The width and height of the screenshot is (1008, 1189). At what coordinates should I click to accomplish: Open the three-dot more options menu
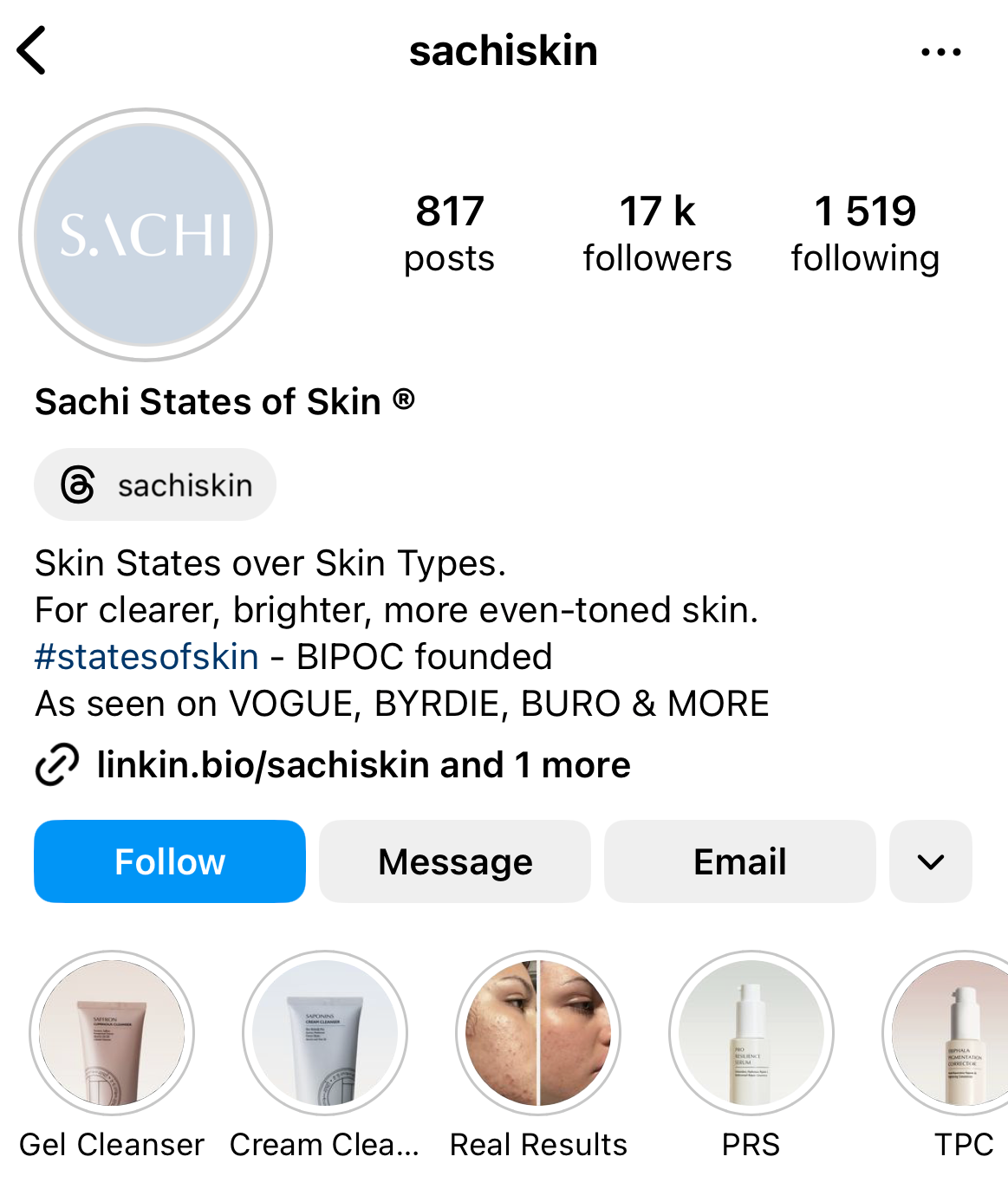tap(941, 52)
